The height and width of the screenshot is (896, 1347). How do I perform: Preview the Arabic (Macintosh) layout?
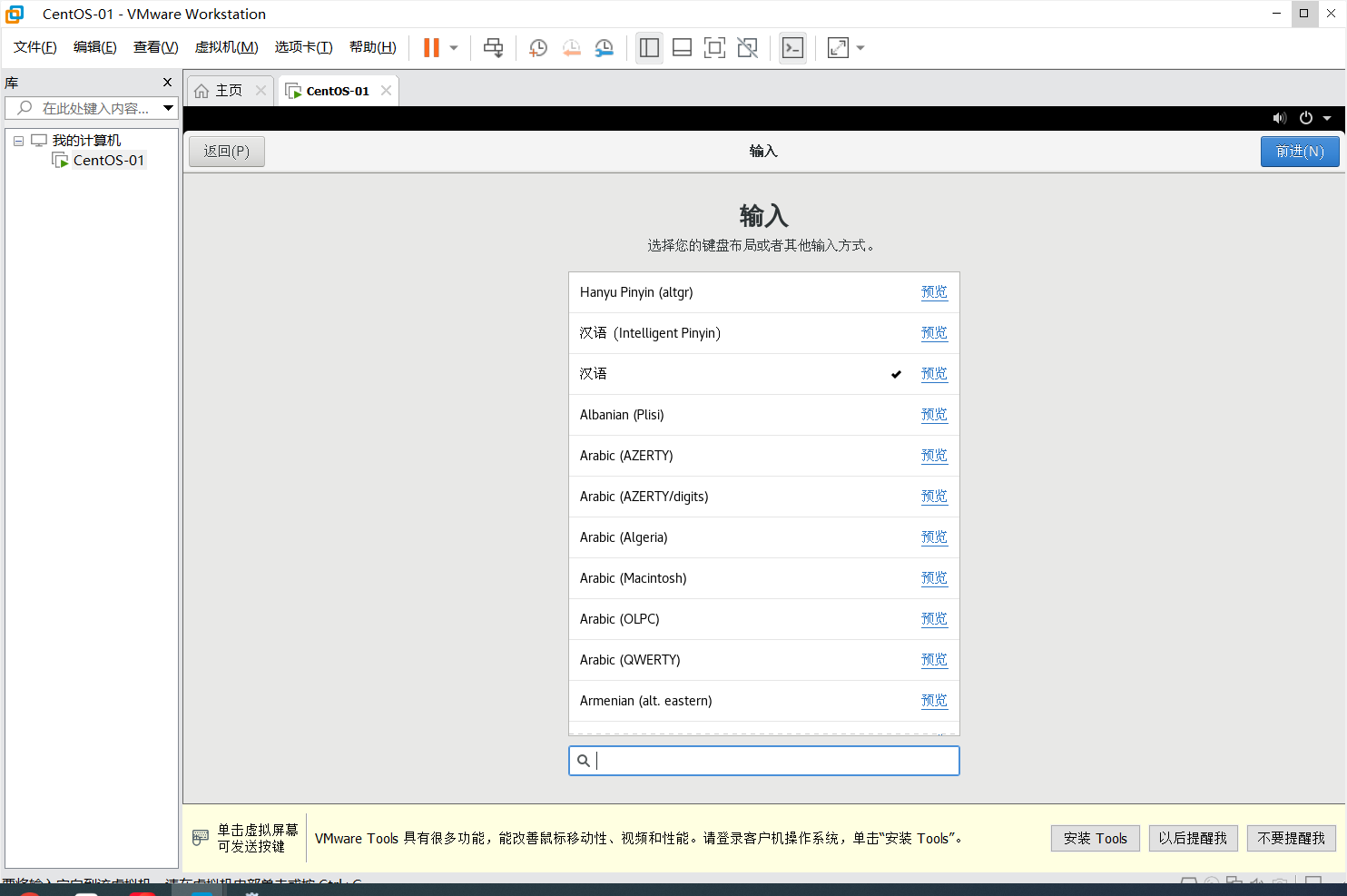[x=934, y=578]
